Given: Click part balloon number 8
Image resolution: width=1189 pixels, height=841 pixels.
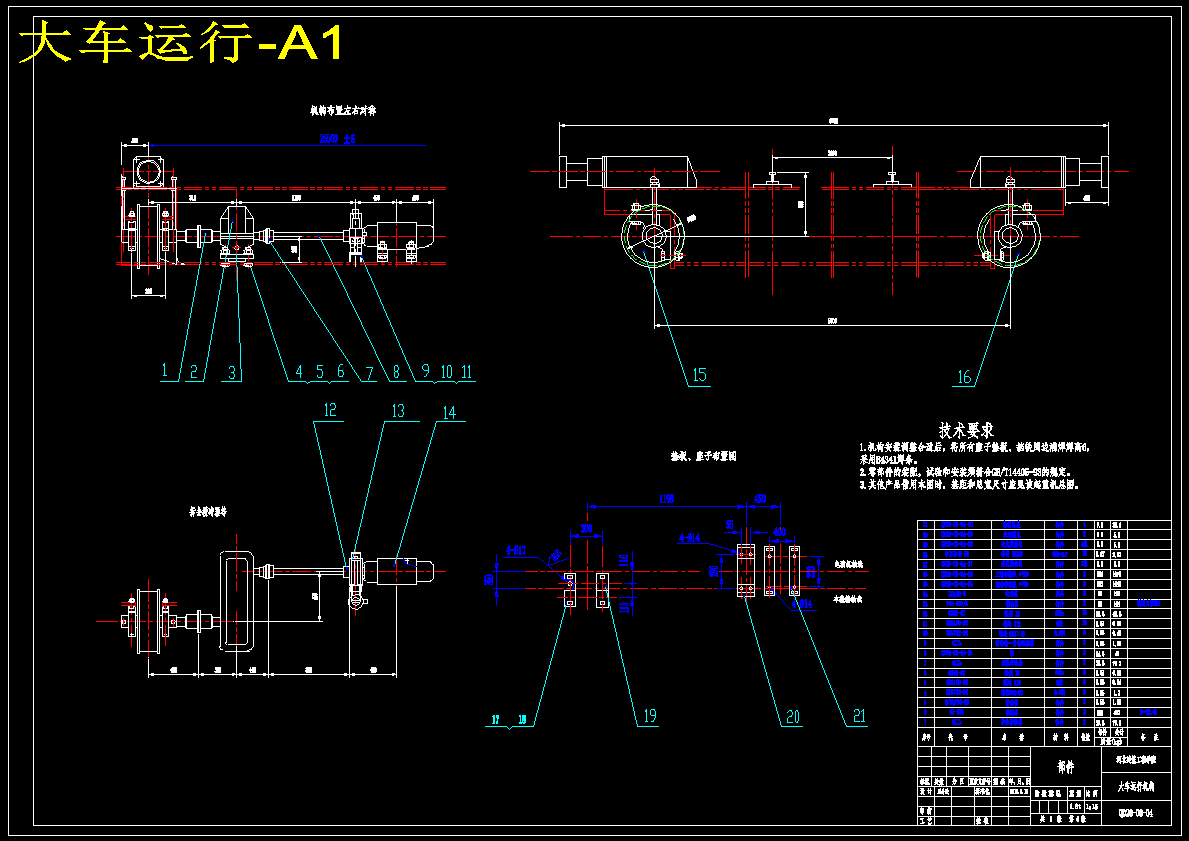Looking at the screenshot, I should tap(396, 372).
